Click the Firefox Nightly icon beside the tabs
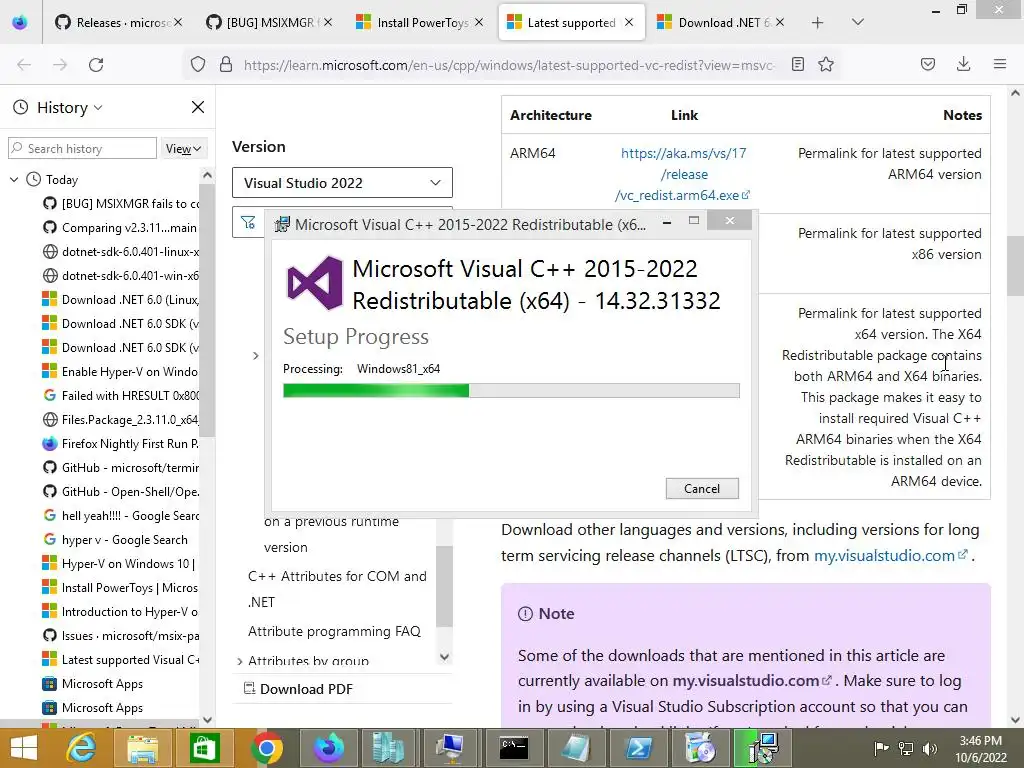Viewport: 1024px width, 768px height. 20,23
